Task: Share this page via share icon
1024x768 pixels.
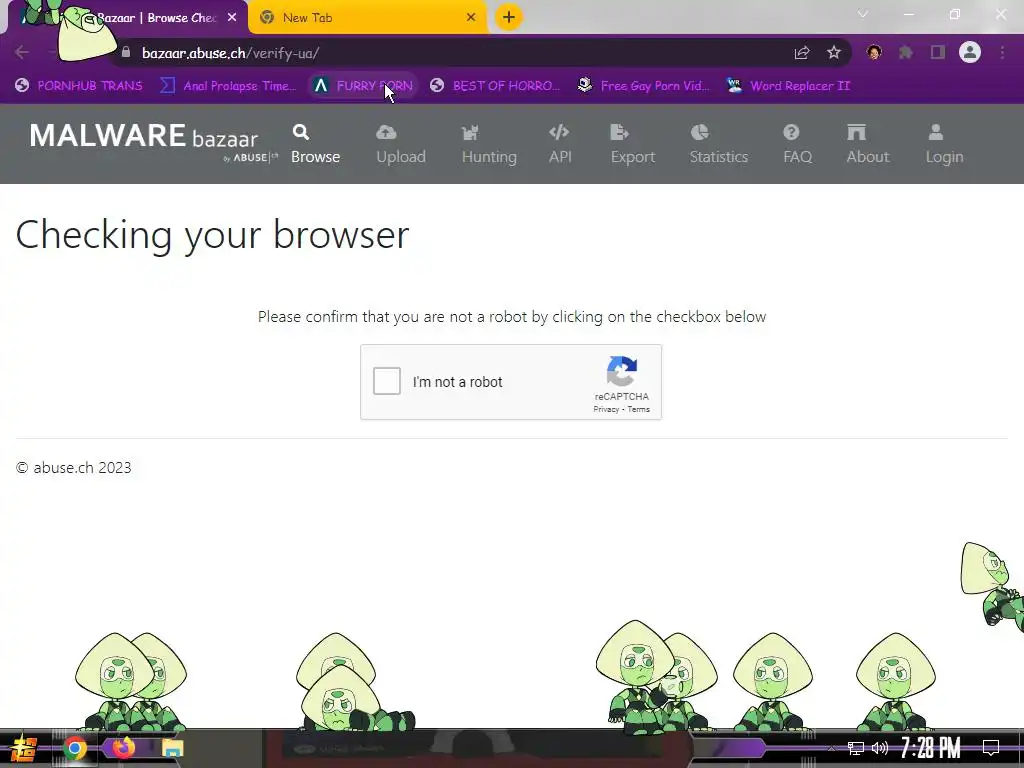Action: pos(802,53)
